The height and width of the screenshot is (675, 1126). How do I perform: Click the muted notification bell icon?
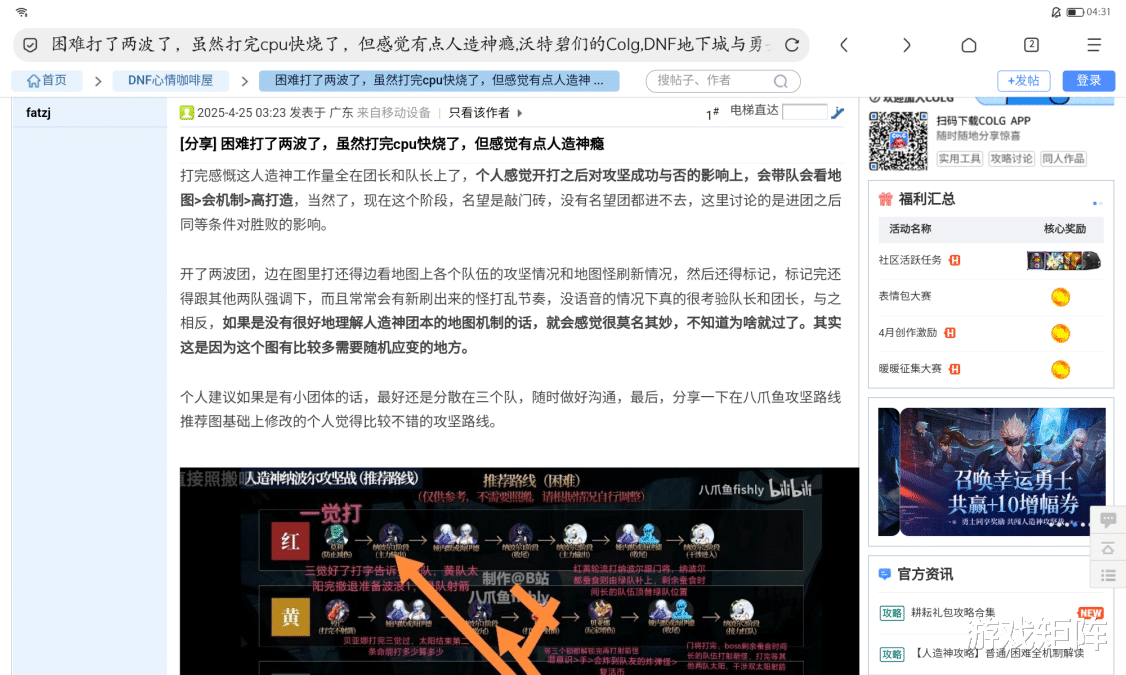click(x=1056, y=11)
